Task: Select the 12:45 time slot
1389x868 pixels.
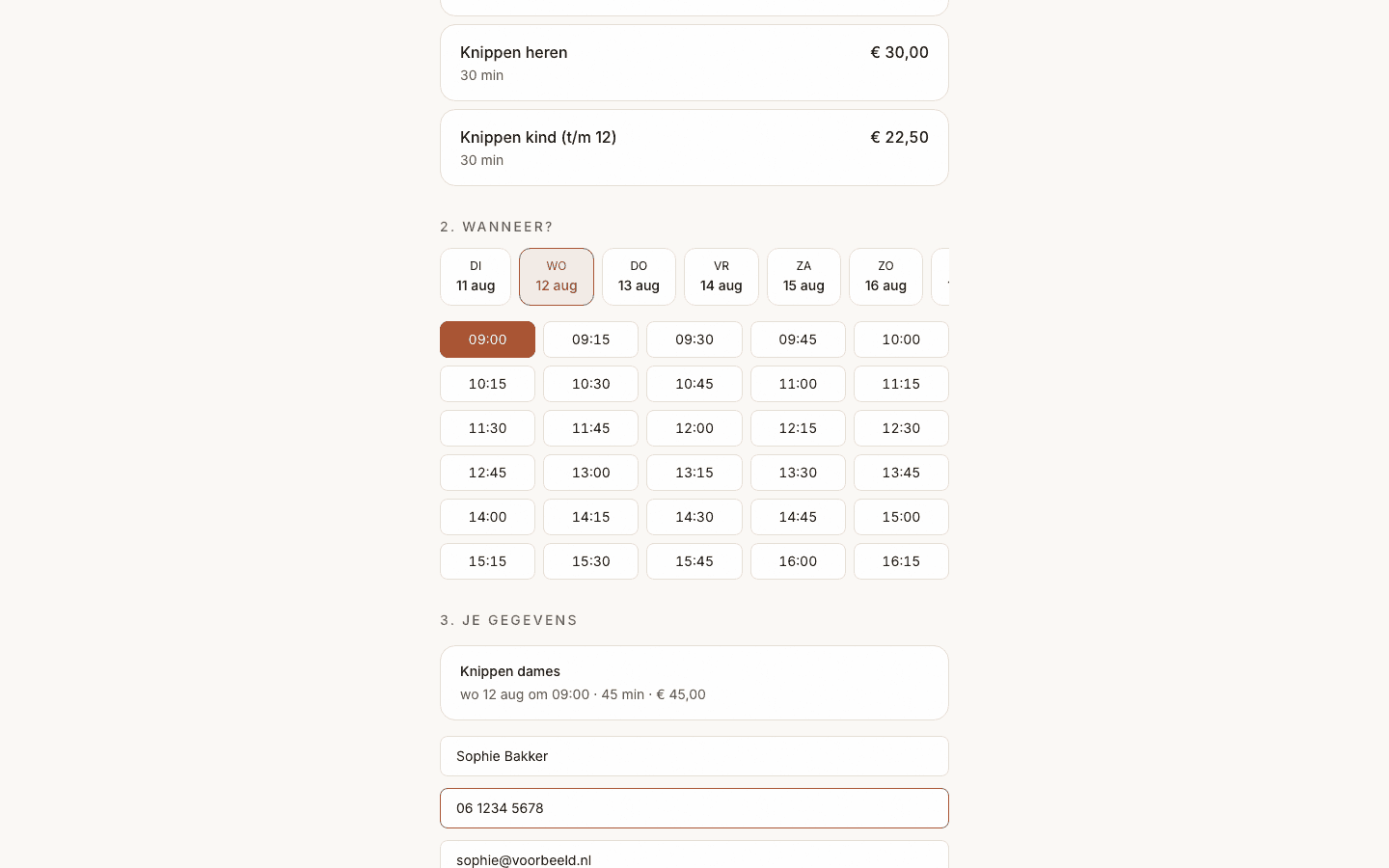Action: click(487, 473)
